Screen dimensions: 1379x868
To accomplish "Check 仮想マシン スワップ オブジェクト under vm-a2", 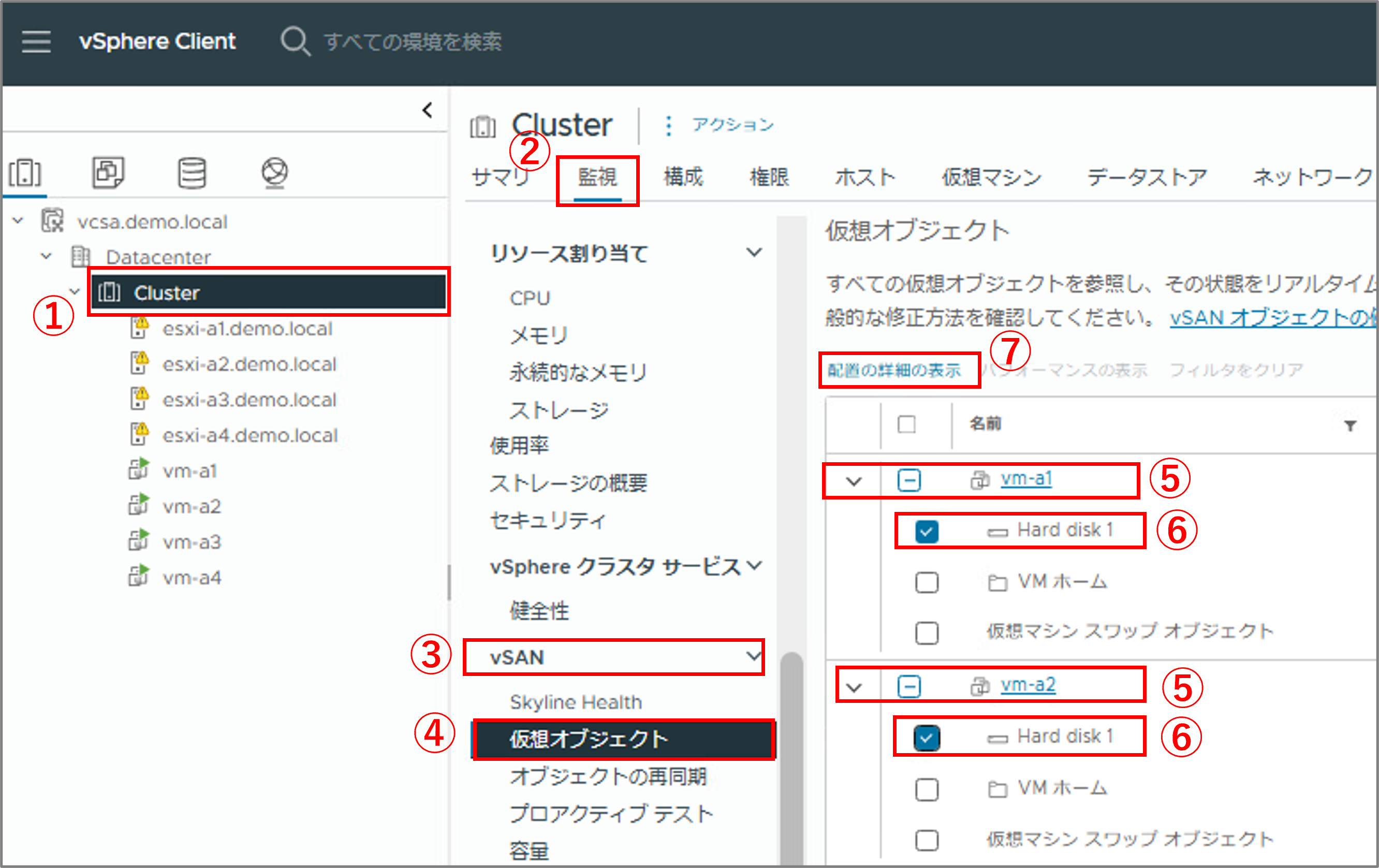I will tap(927, 840).
